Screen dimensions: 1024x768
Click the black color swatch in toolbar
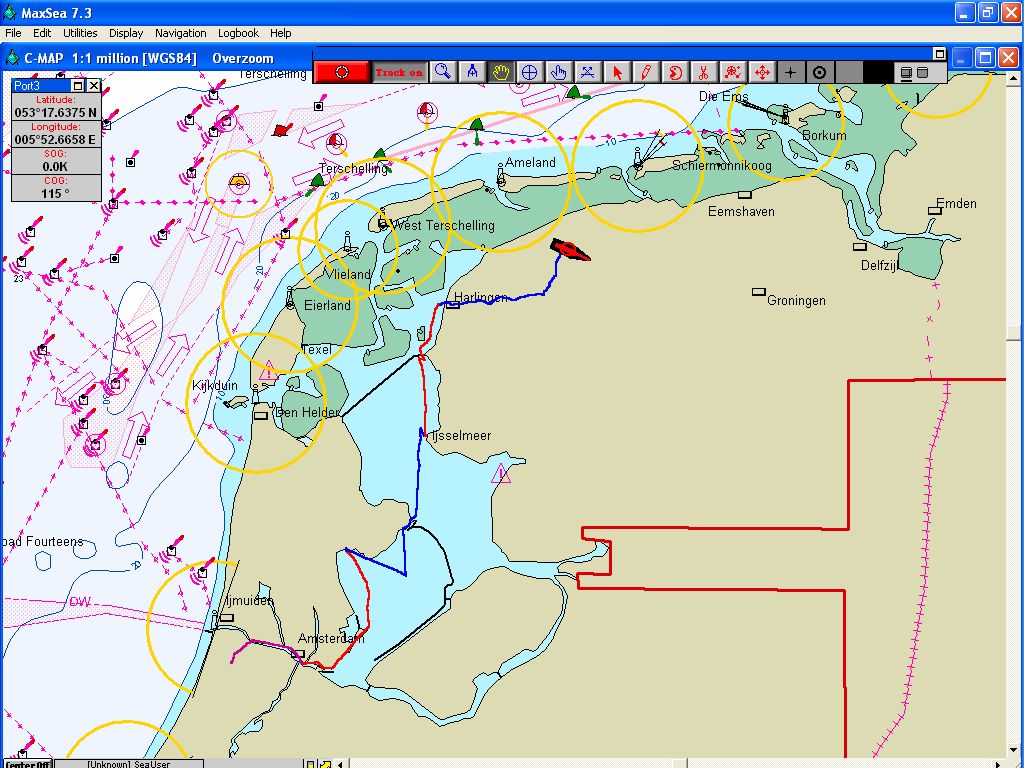tap(877, 72)
